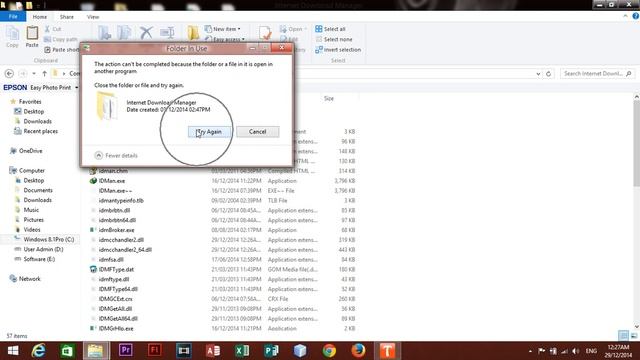The image size is (640, 360).
Task: Select the IDMFType.dat file
Action: [x=116, y=269]
